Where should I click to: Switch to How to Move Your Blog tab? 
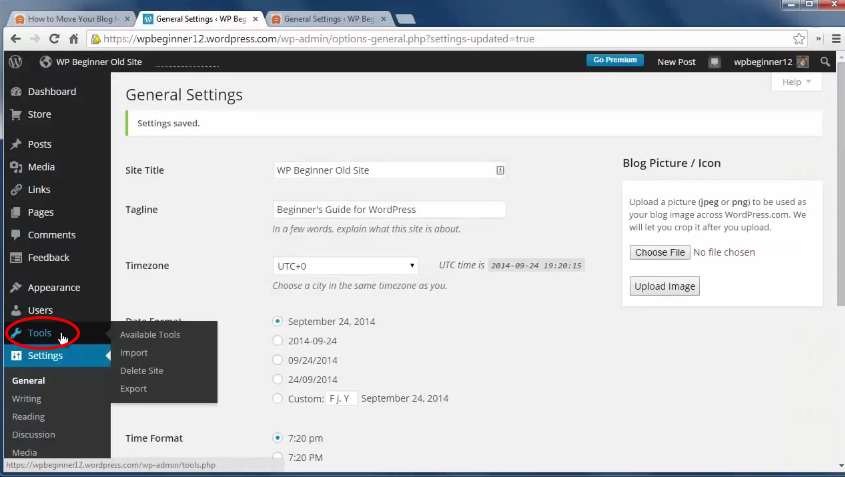click(x=73, y=19)
